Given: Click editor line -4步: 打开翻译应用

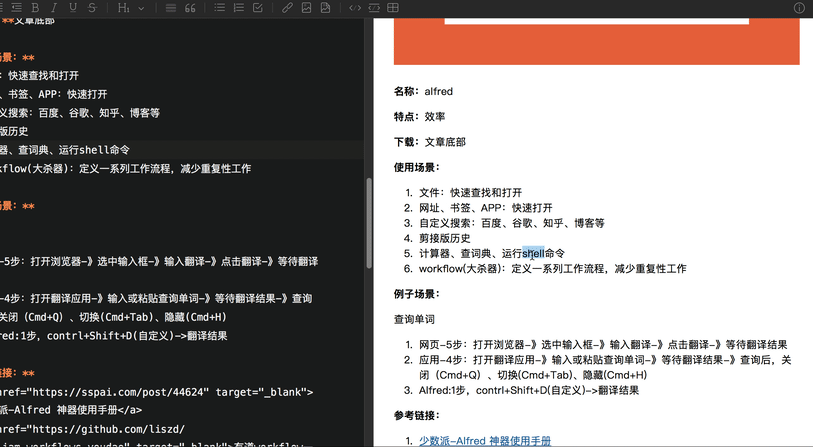Looking at the screenshot, I should (x=156, y=298).
